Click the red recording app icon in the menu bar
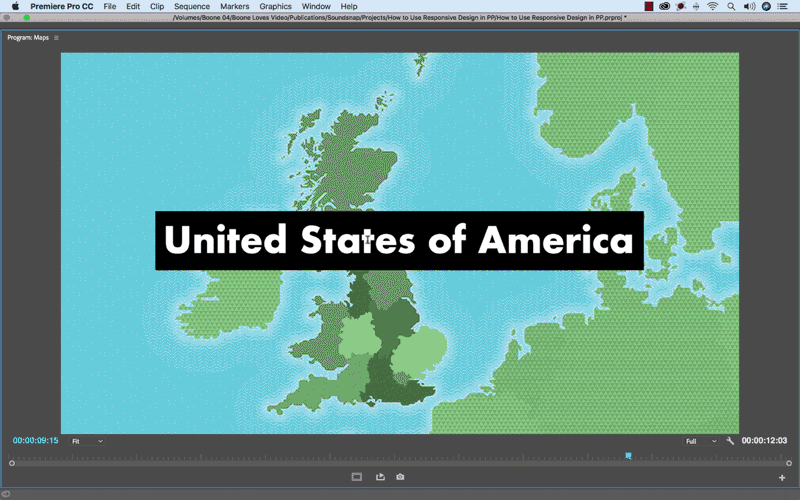Screen dimensions: 800x500 click(648, 6)
